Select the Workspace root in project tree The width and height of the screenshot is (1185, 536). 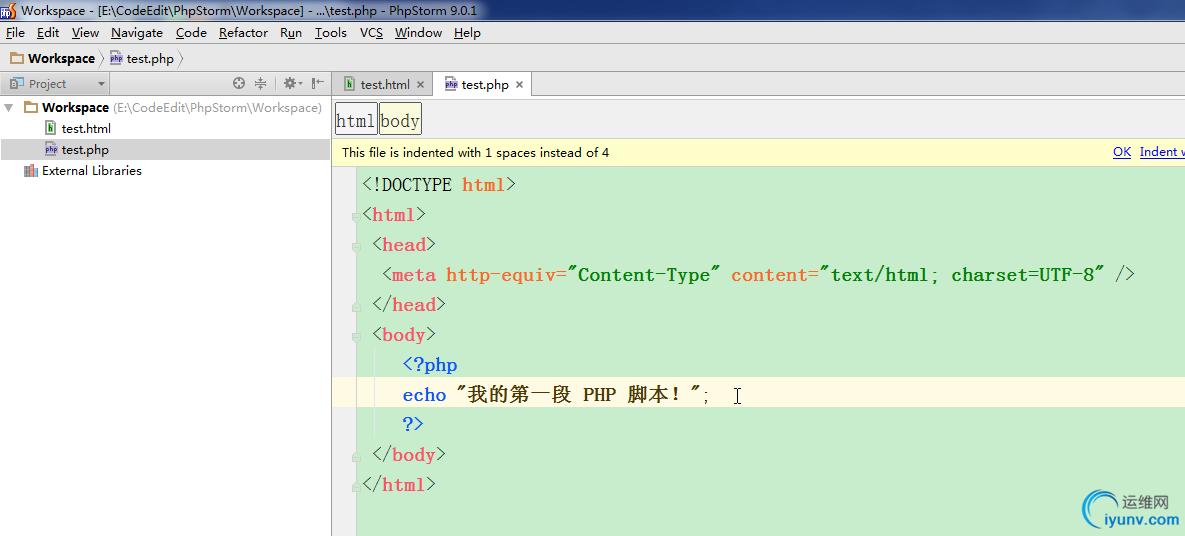coord(76,107)
